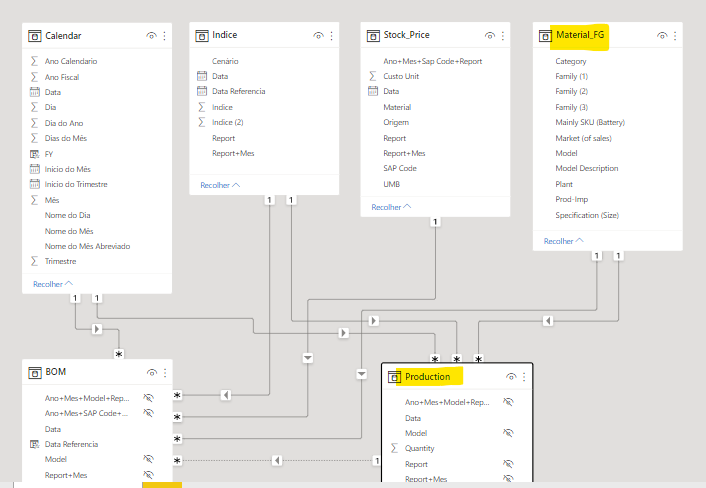Click the Calendar table icon

click(x=35, y=36)
